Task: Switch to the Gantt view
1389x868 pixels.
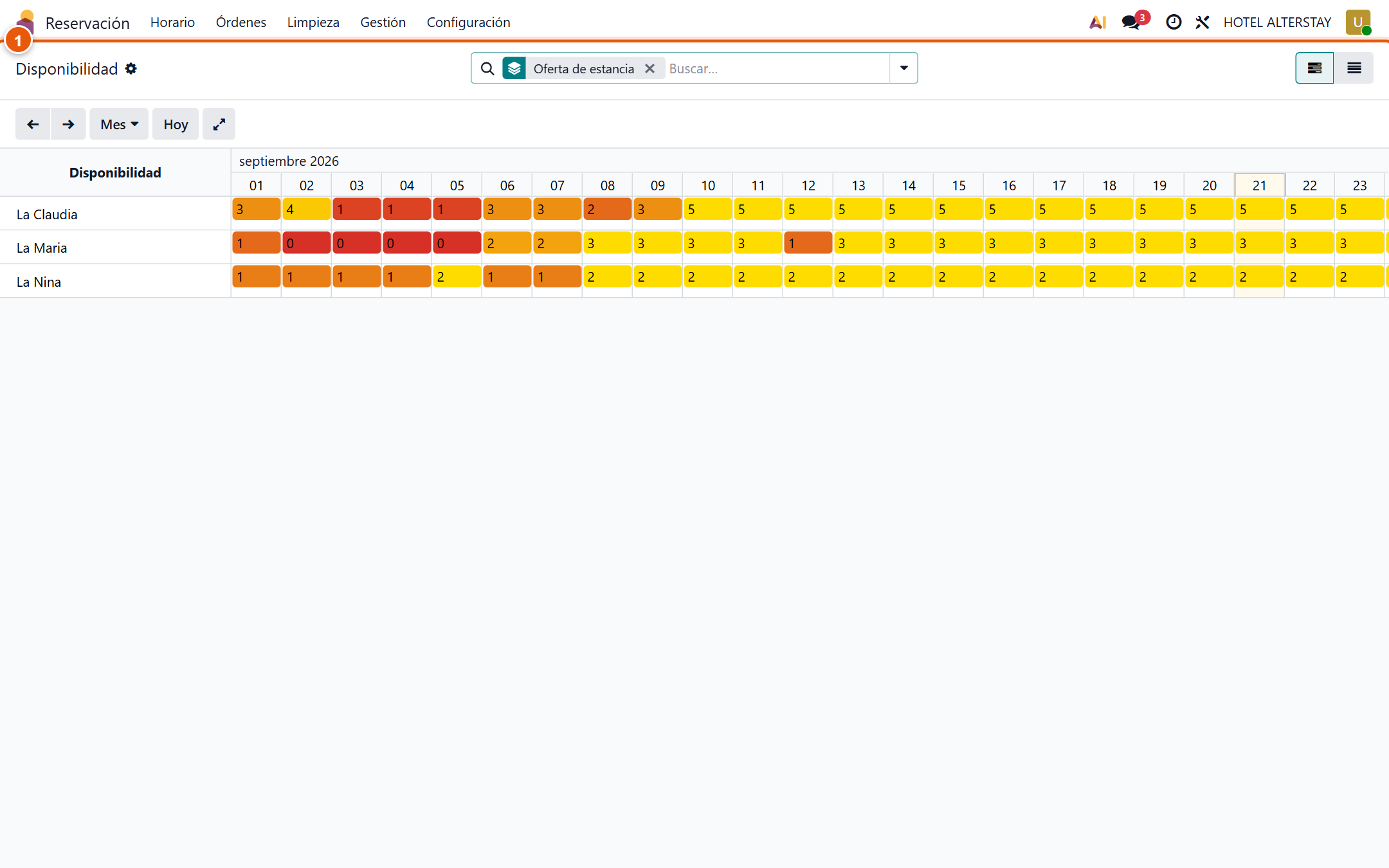Action: (1314, 68)
